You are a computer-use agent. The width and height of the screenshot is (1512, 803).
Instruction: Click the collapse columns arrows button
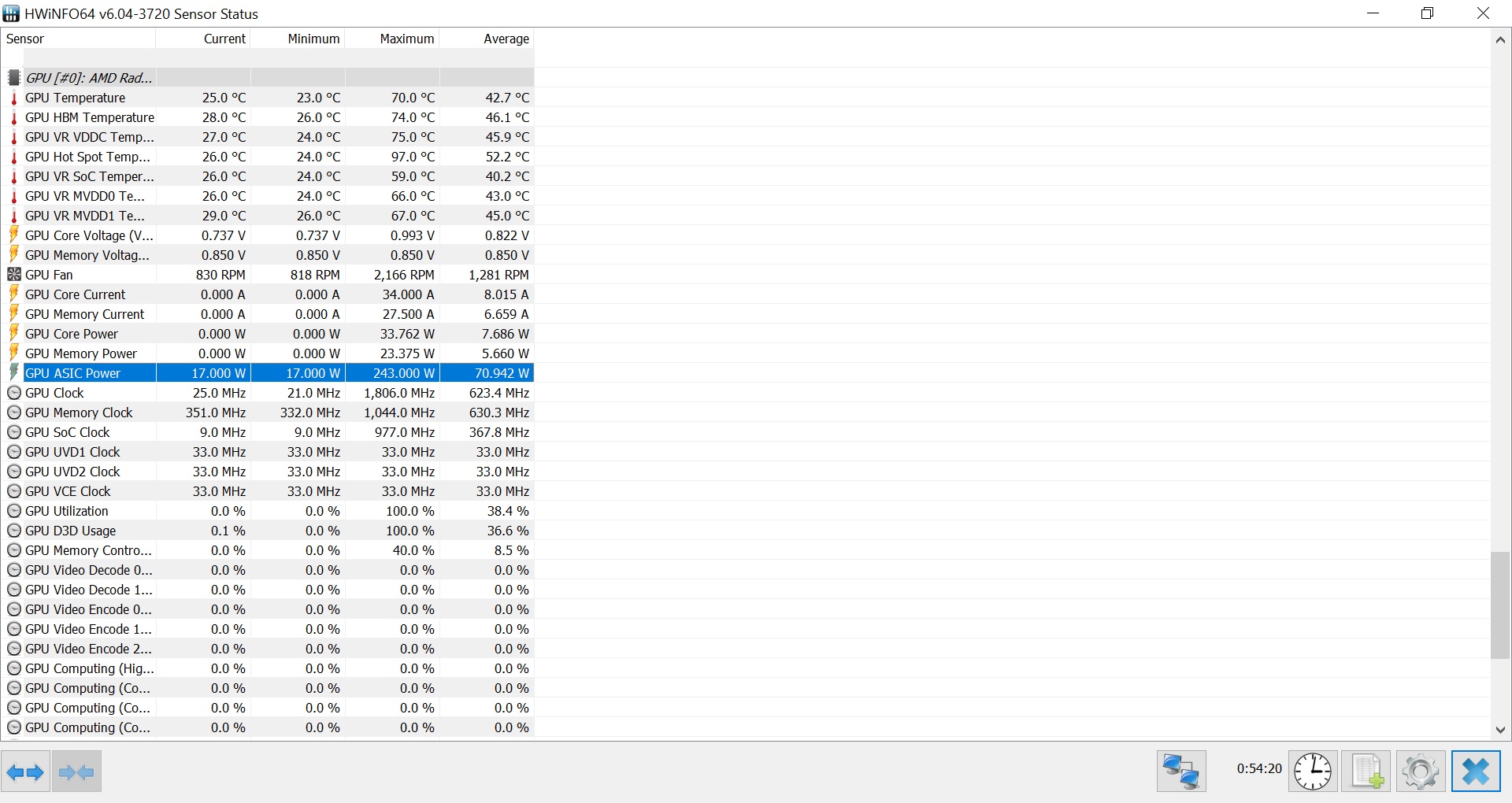pyautogui.click(x=76, y=772)
